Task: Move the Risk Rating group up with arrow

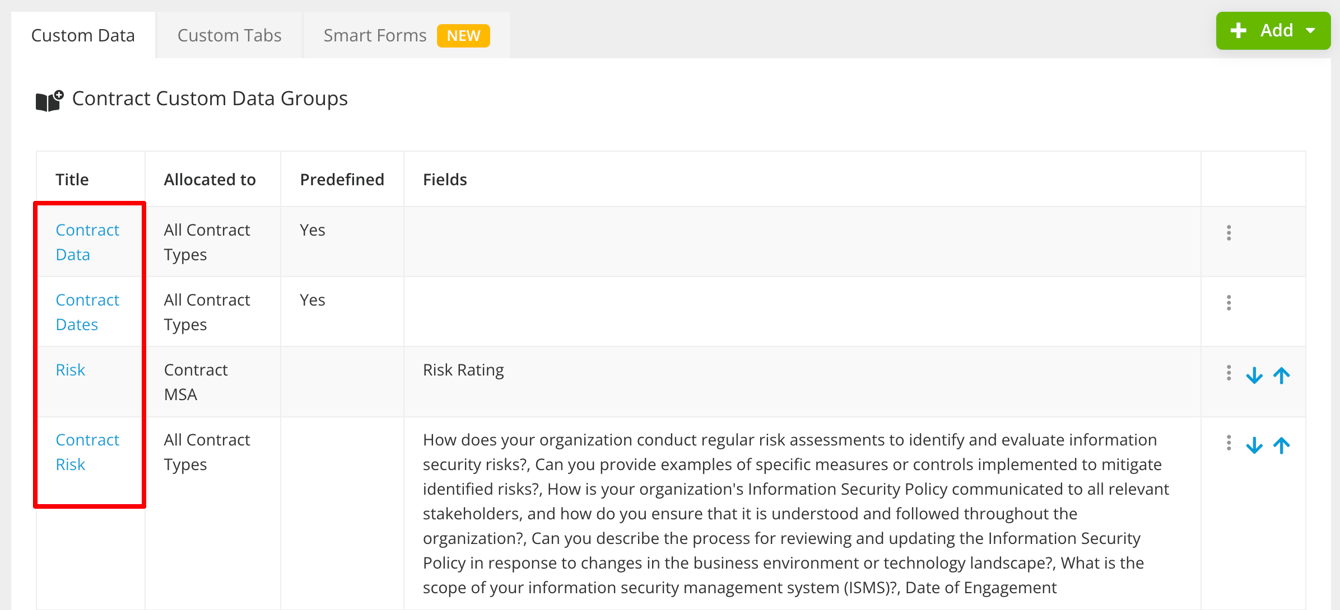Action: tap(1281, 376)
